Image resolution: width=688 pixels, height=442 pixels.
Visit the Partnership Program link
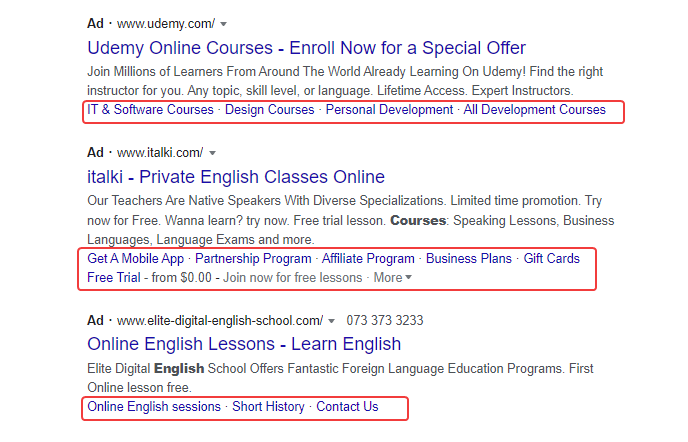[x=253, y=259]
